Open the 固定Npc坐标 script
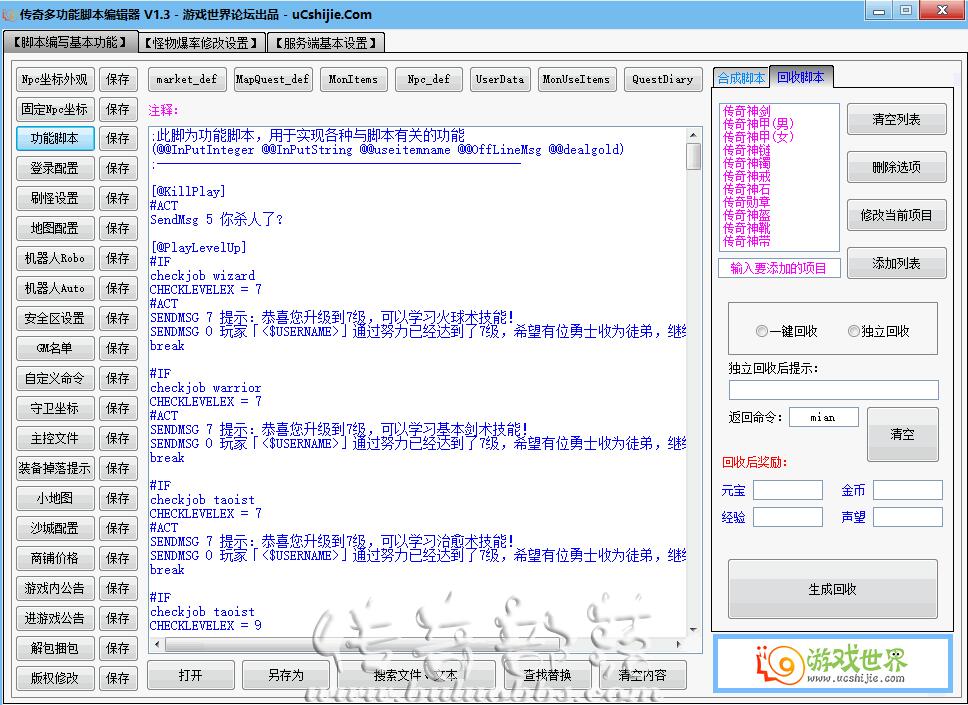This screenshot has height=705, width=968. (55, 109)
